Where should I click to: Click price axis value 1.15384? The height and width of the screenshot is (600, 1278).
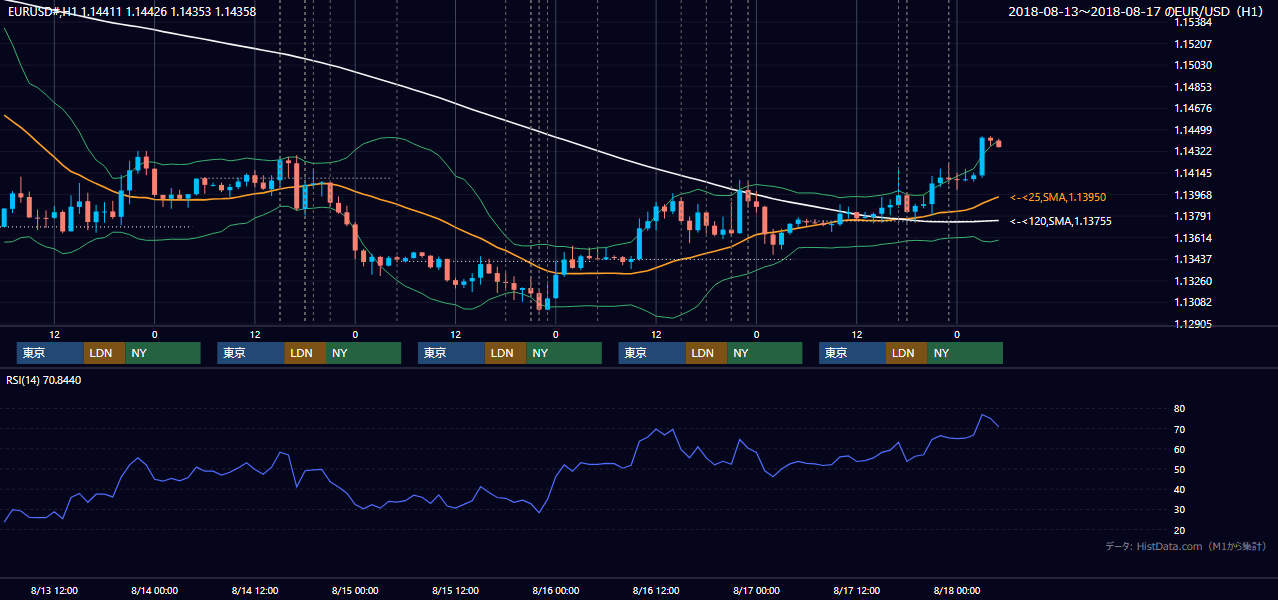coord(1193,22)
